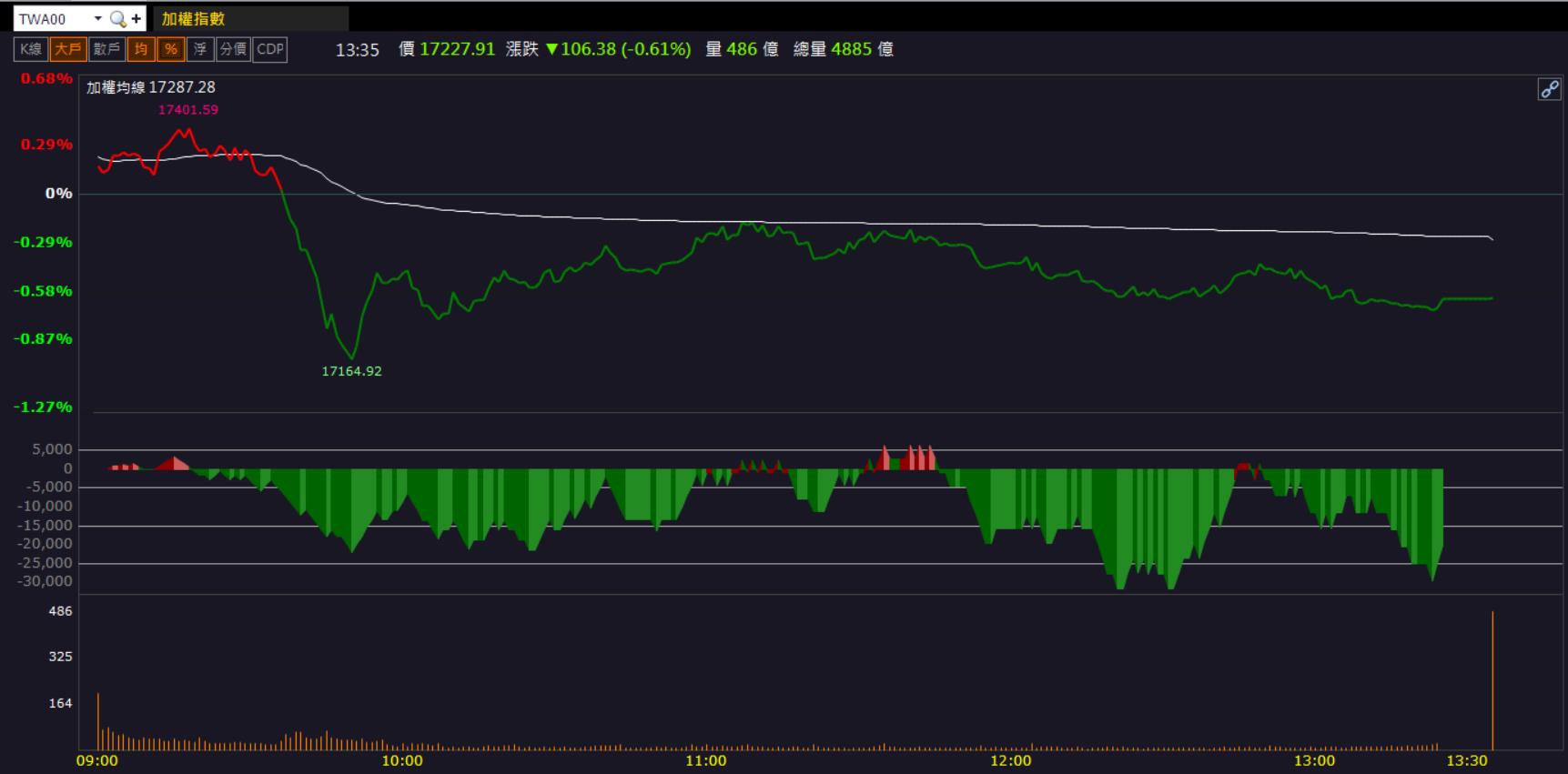Image resolution: width=1568 pixels, height=774 pixels.
Task: Click the price value 17227.91
Action: coord(457,49)
